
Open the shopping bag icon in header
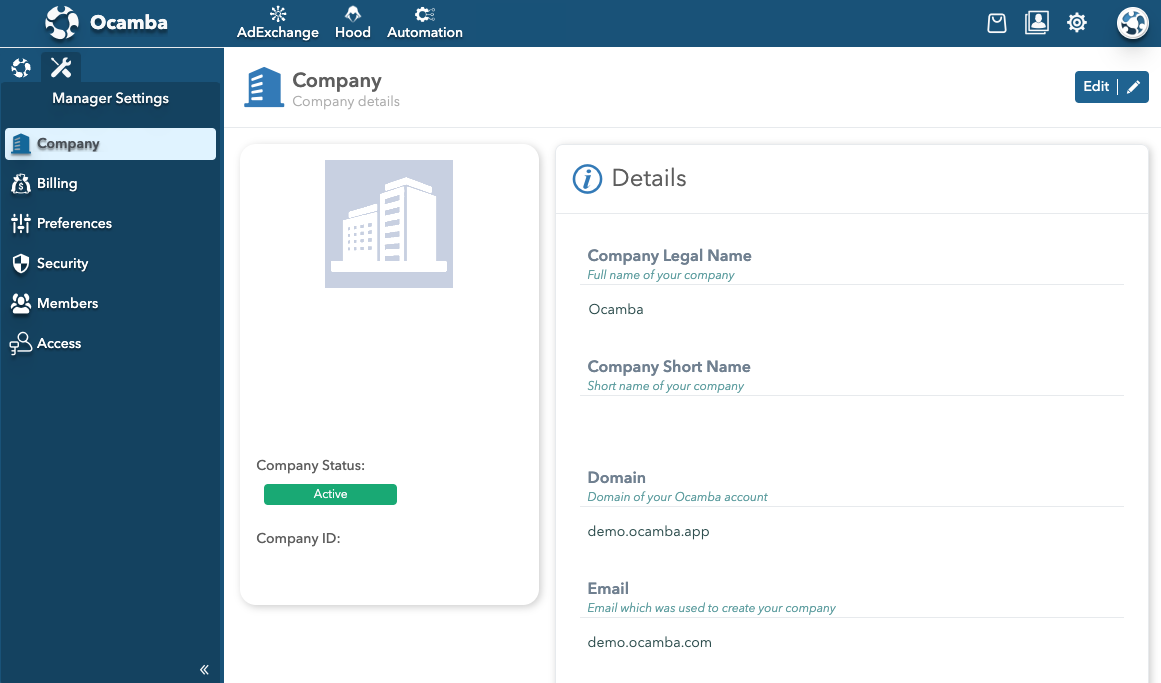click(x=997, y=23)
